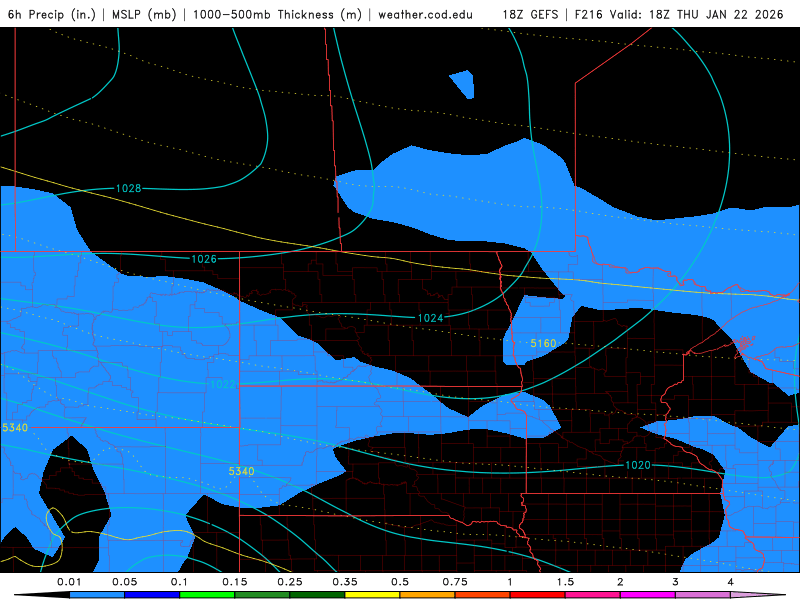Select the bright green 0.1–0.15 legend swatch

(x=207, y=595)
